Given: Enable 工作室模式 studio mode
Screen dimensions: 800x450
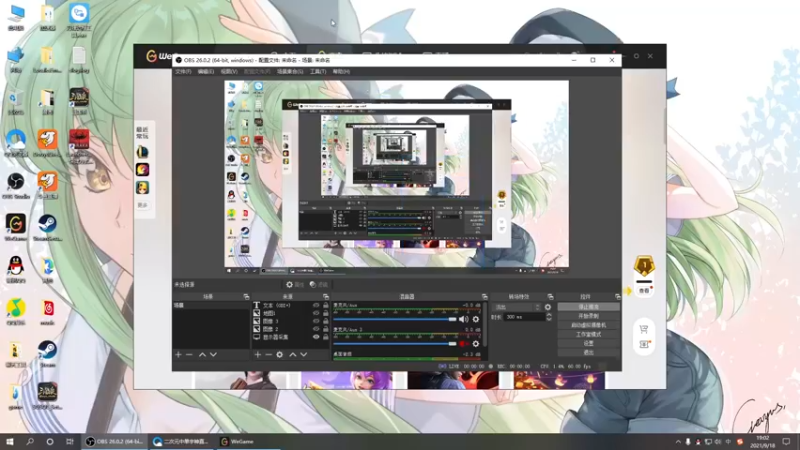Looking at the screenshot, I should (x=588, y=334).
